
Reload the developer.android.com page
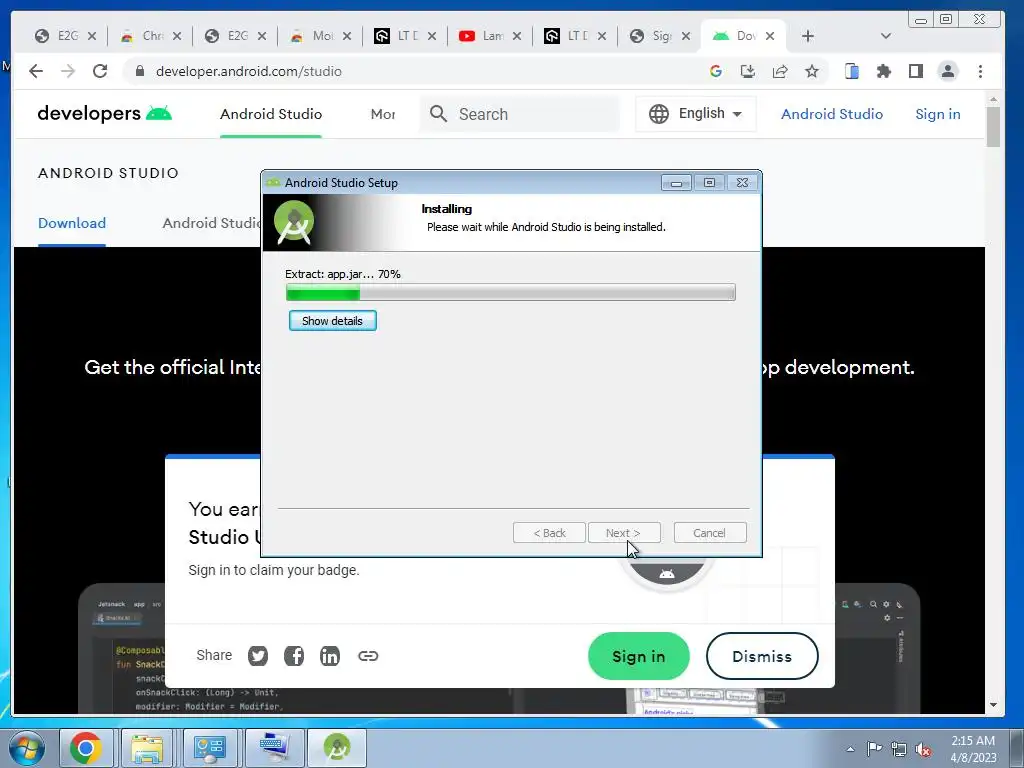100,71
